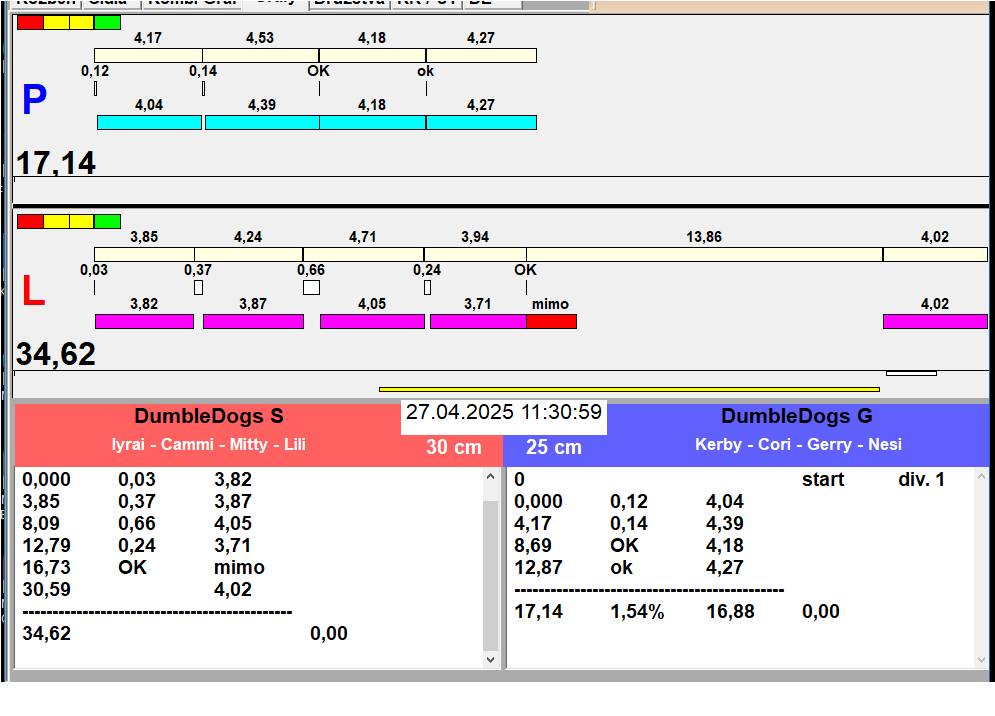Select the magenta 4,05 run bar
995x716 pixels.
(x=372, y=321)
